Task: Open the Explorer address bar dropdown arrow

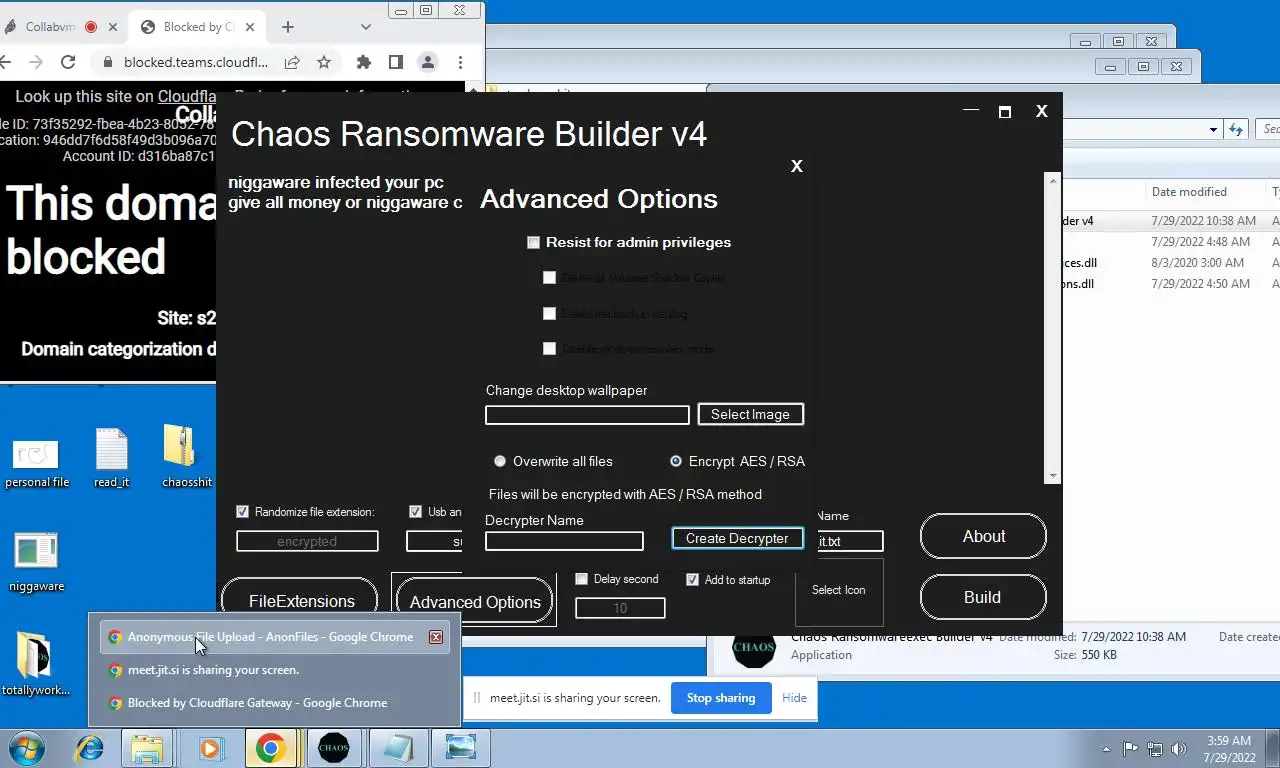Action: click(x=1213, y=129)
